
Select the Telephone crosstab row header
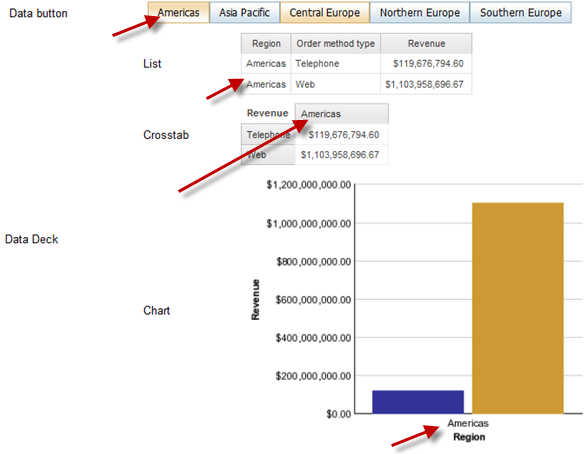coord(268,134)
